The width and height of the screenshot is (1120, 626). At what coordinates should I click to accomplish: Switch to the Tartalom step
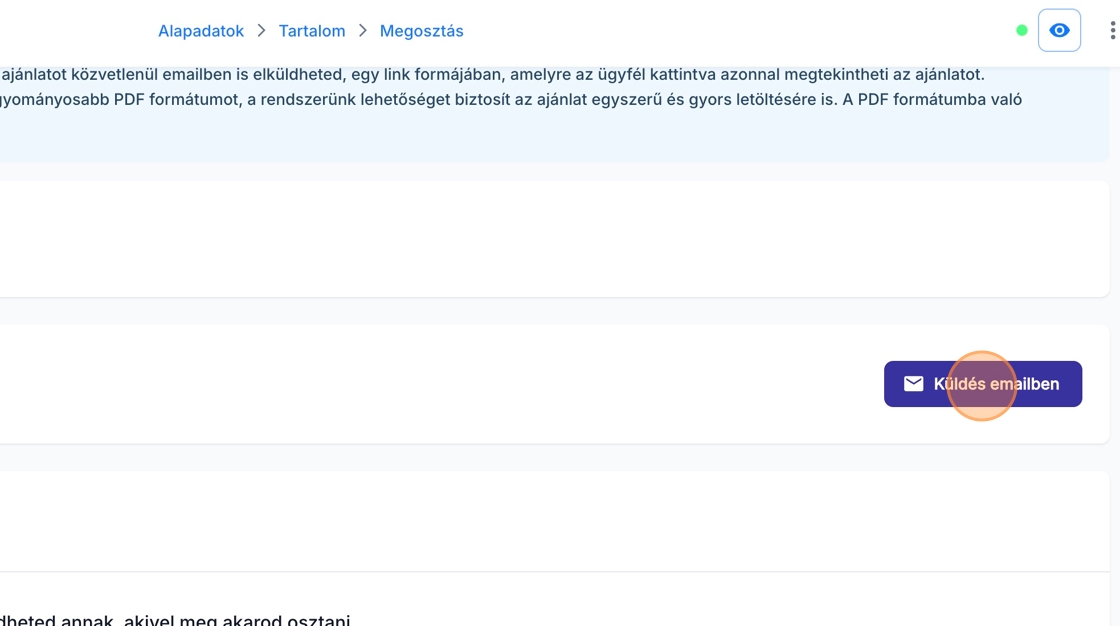pyautogui.click(x=312, y=31)
